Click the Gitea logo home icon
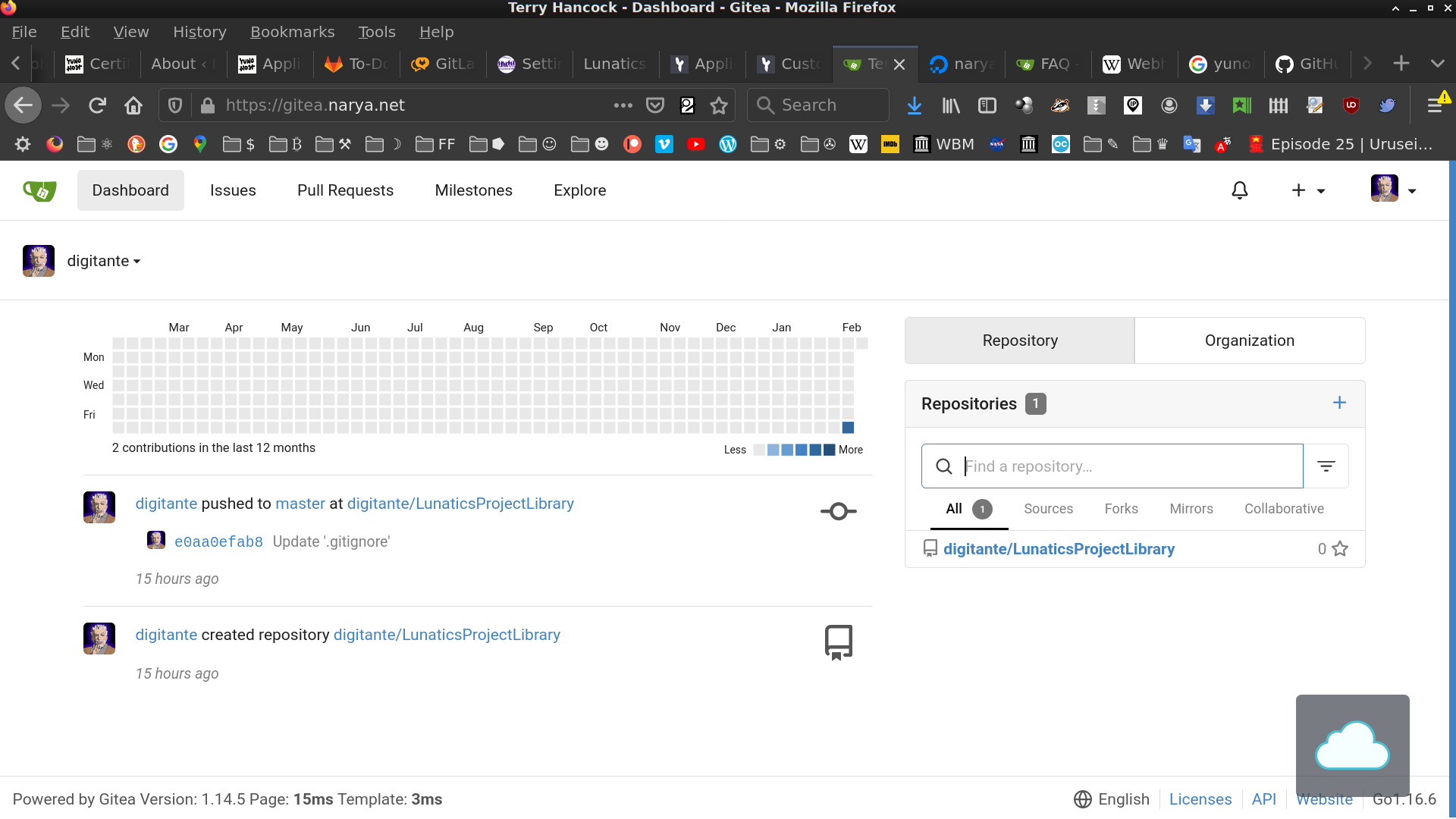1456x819 pixels. (39, 190)
